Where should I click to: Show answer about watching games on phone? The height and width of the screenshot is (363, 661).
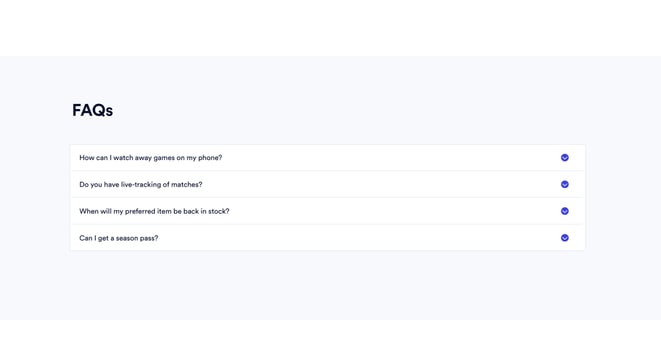pyautogui.click(x=328, y=158)
